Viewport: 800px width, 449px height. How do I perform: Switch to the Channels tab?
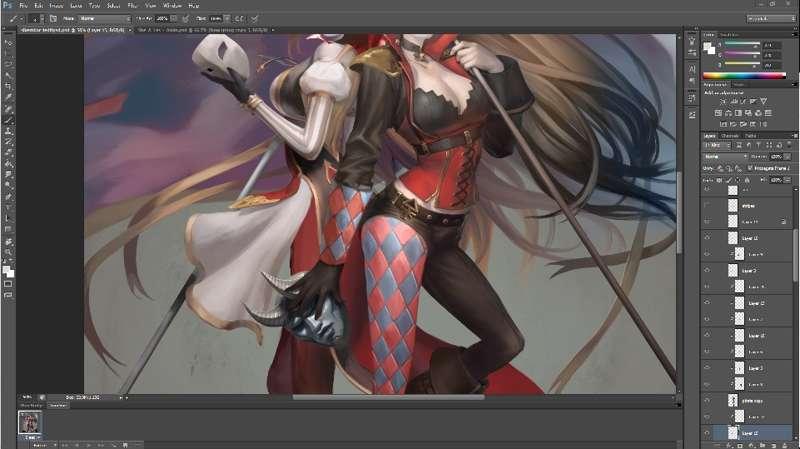[729, 136]
